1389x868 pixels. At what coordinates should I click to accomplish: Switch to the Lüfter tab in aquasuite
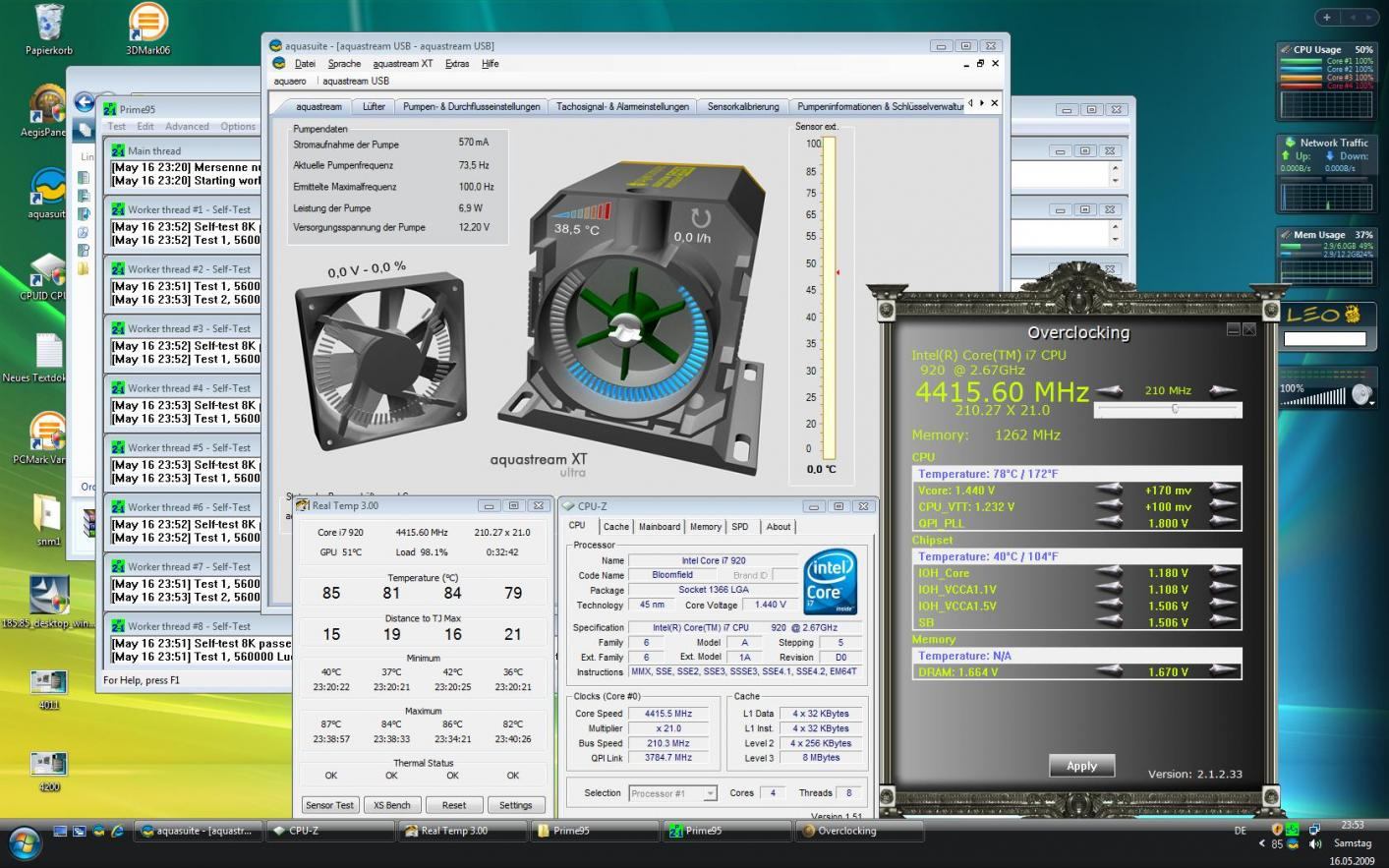[374, 106]
